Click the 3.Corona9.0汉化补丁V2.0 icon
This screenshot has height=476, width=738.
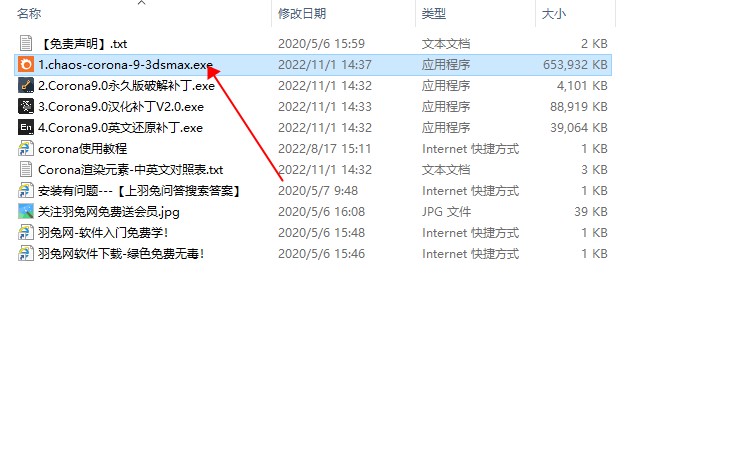26,106
